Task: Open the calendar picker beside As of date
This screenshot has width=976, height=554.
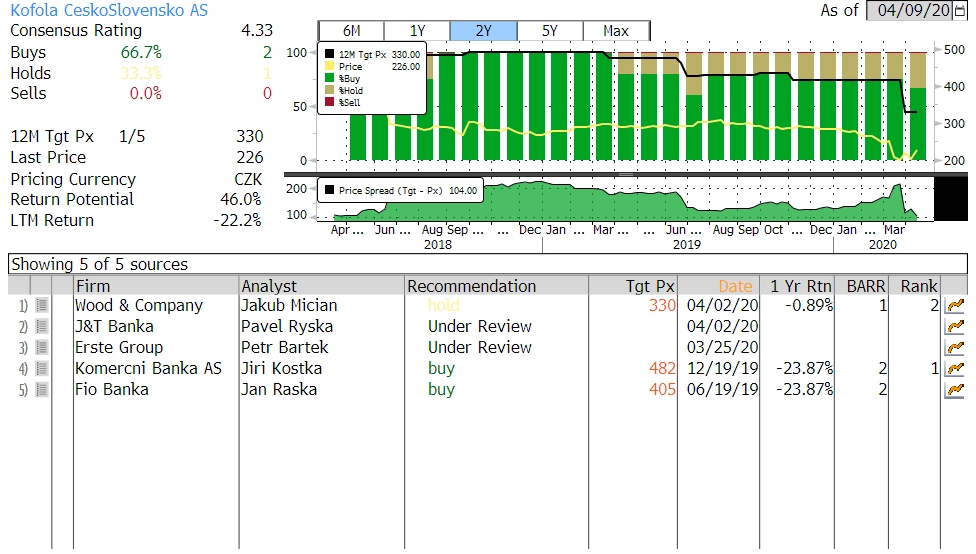Action: pyautogui.click(x=959, y=11)
